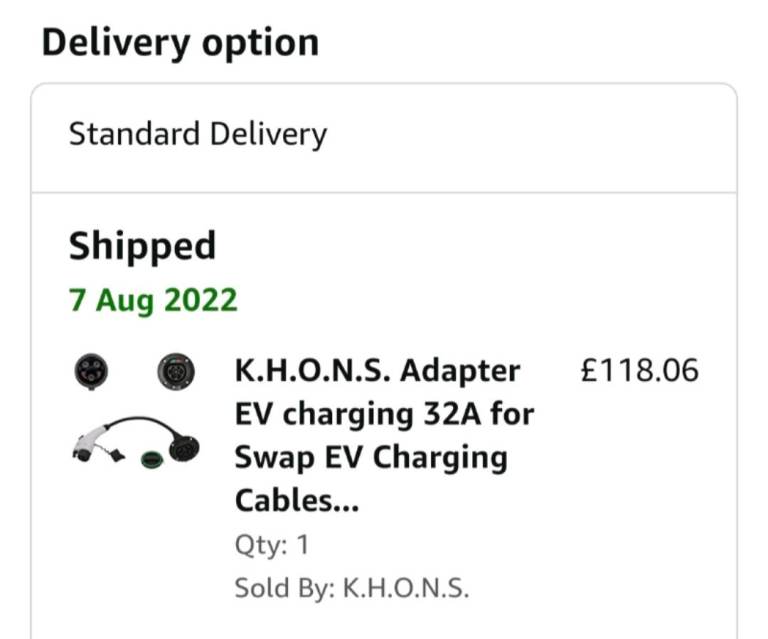The image size is (768, 639).
Task: Open the round socket face product image
Action: click(x=176, y=371)
